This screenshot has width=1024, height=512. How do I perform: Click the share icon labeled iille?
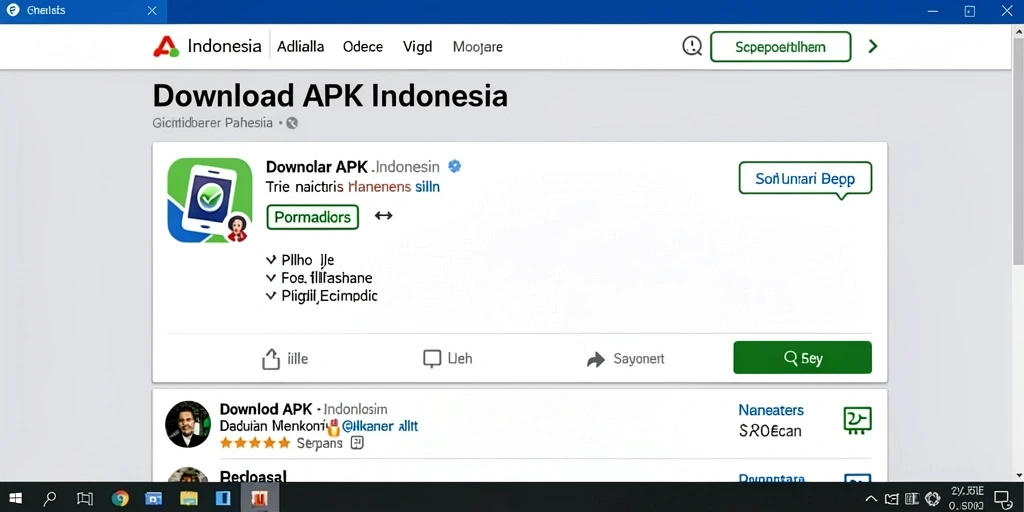(270, 359)
